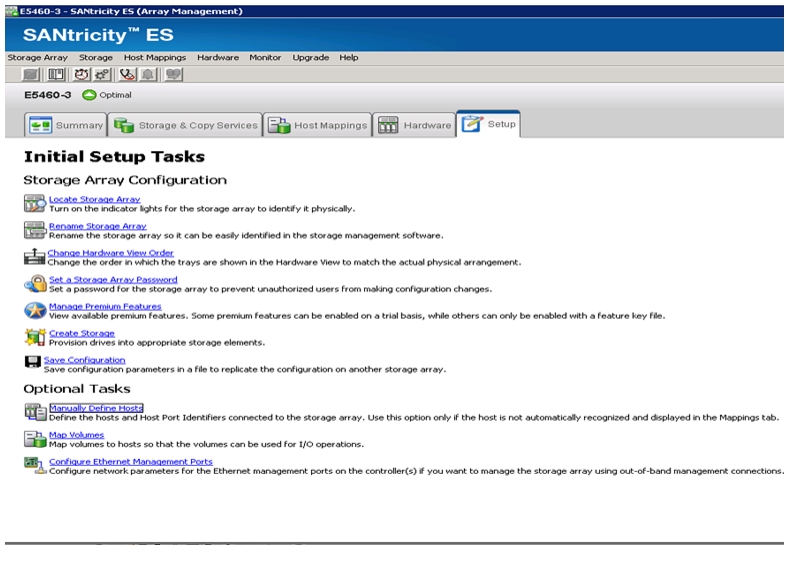Open the Map Volumes link
The width and height of the screenshot is (786, 574).
click(76, 435)
